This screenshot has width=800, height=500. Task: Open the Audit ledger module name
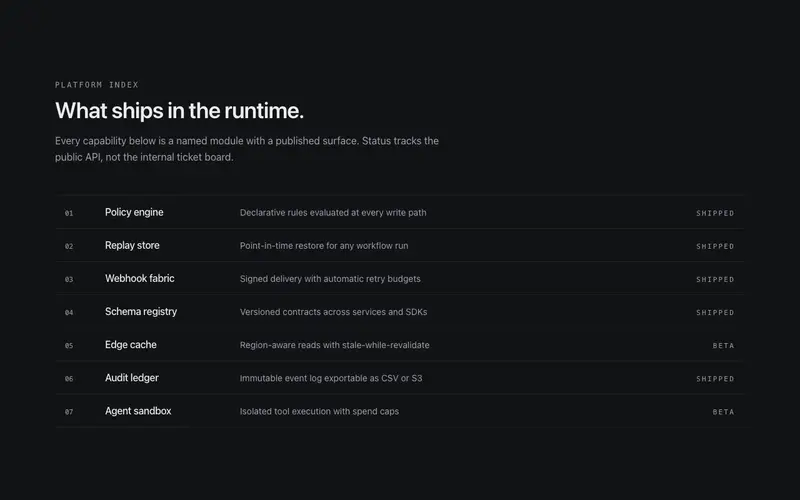click(132, 378)
